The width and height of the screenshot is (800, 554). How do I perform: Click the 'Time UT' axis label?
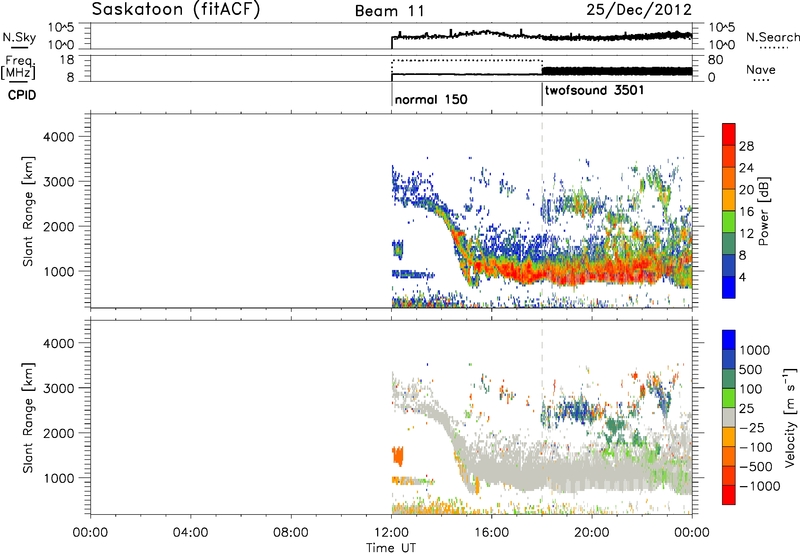(x=391, y=548)
